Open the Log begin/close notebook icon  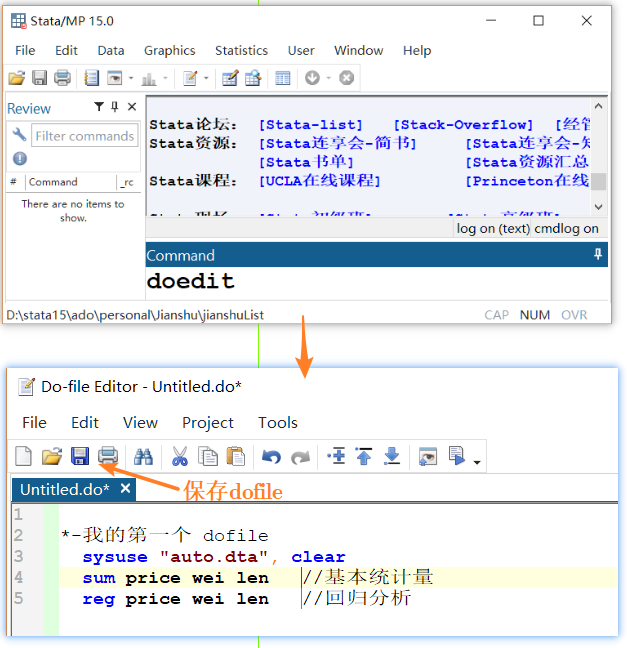(91, 78)
